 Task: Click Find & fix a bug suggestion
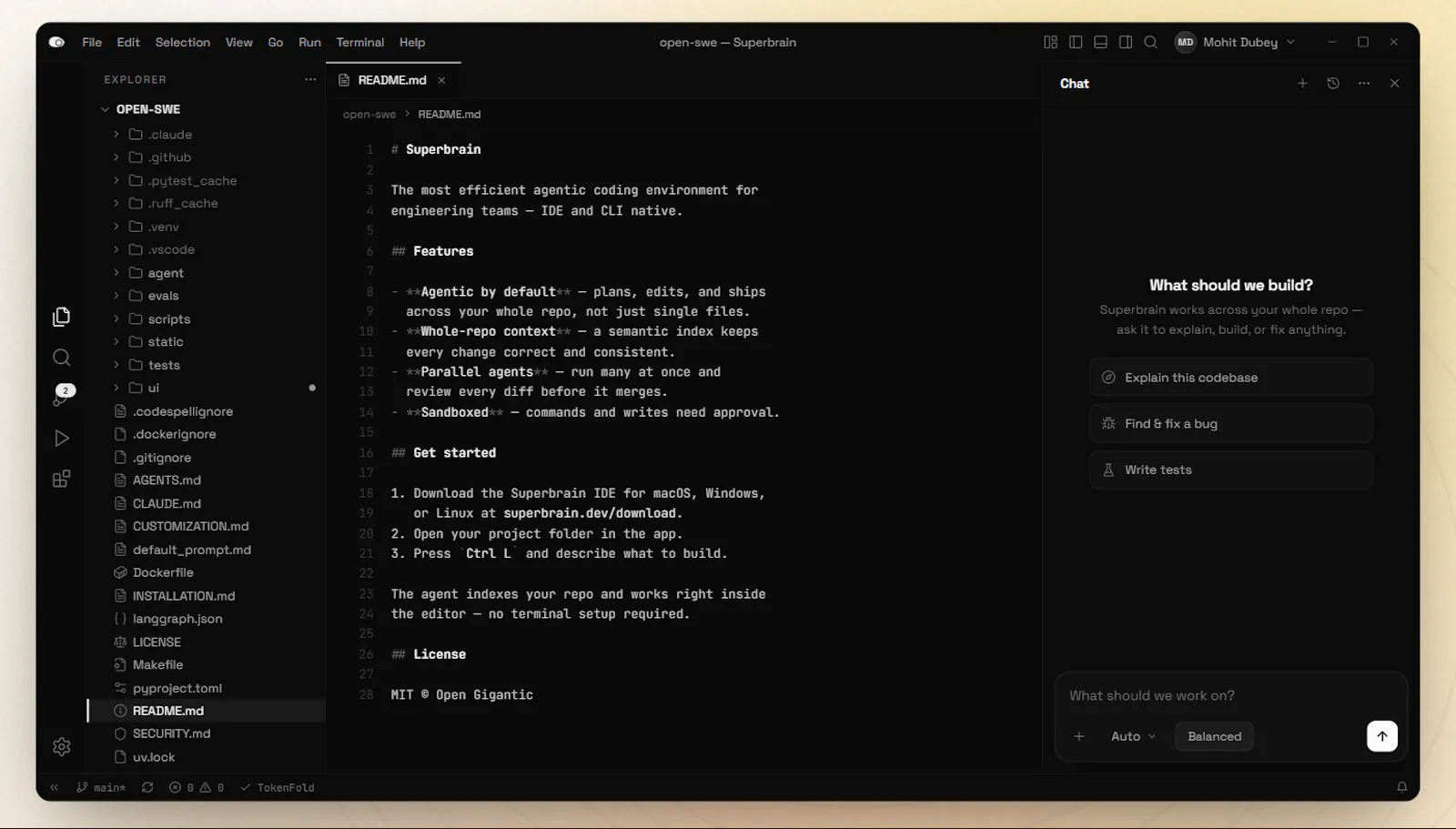coord(1230,423)
